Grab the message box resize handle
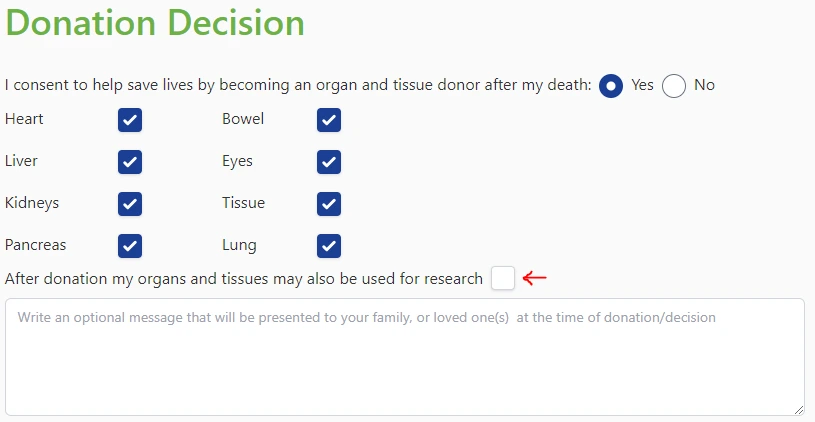 [x=798, y=409]
